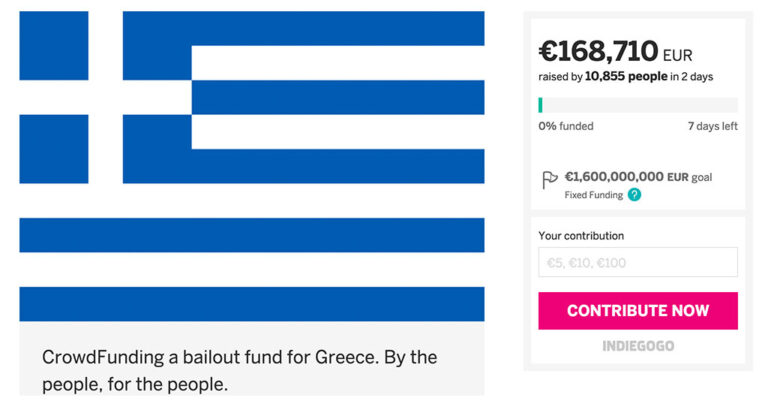768x404 pixels.
Task: Click the white cross on the flag
Action: pos(105,97)
